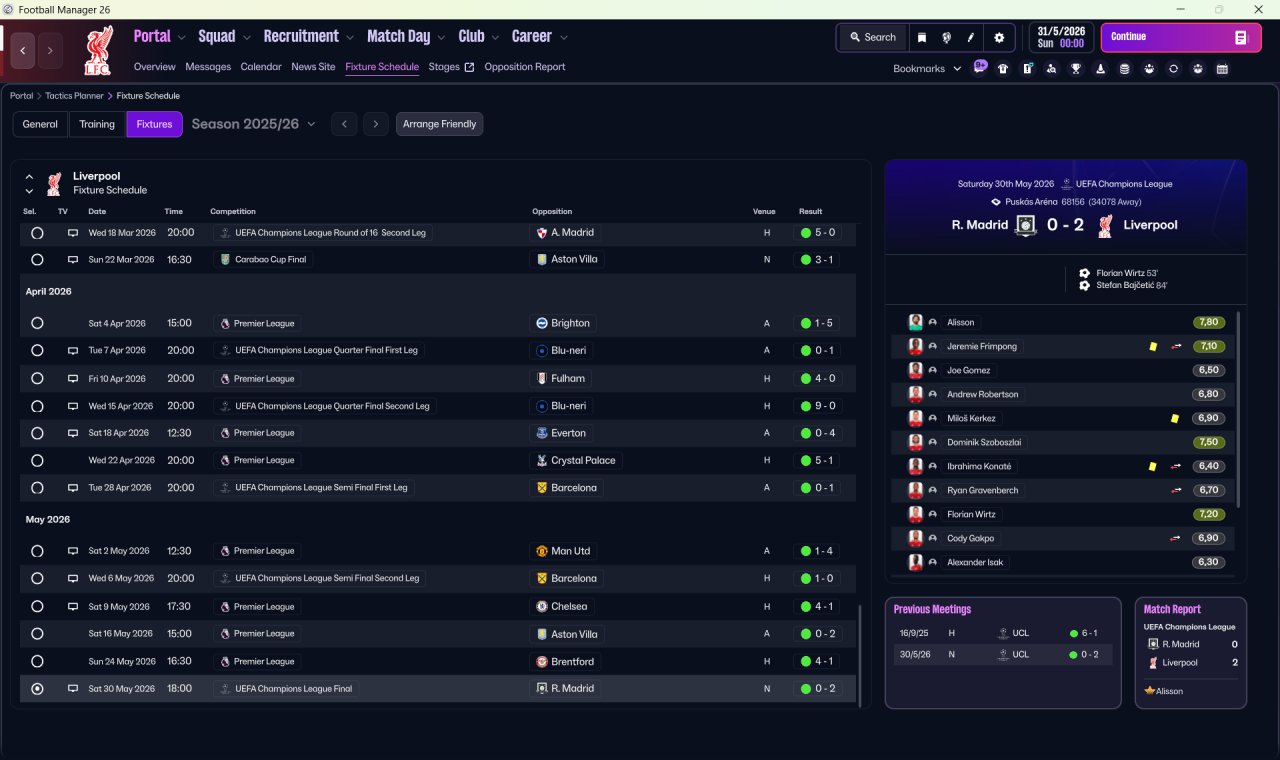Open the Messages tab
Screen dimensions: 1280x760
[208, 67]
